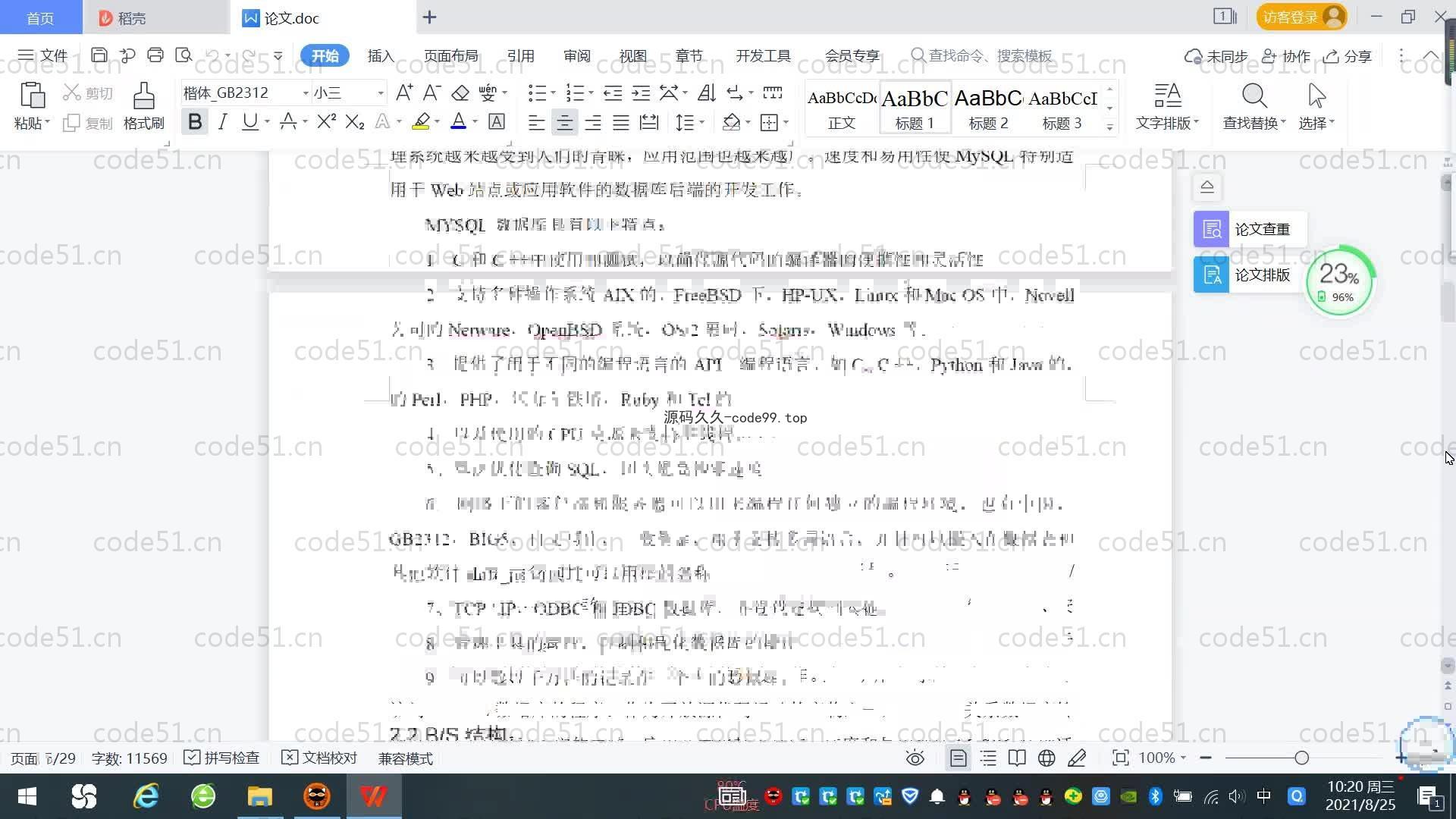Screen dimensions: 1456x819
Task: Toggle bulleted list formatting
Action: pos(537,93)
